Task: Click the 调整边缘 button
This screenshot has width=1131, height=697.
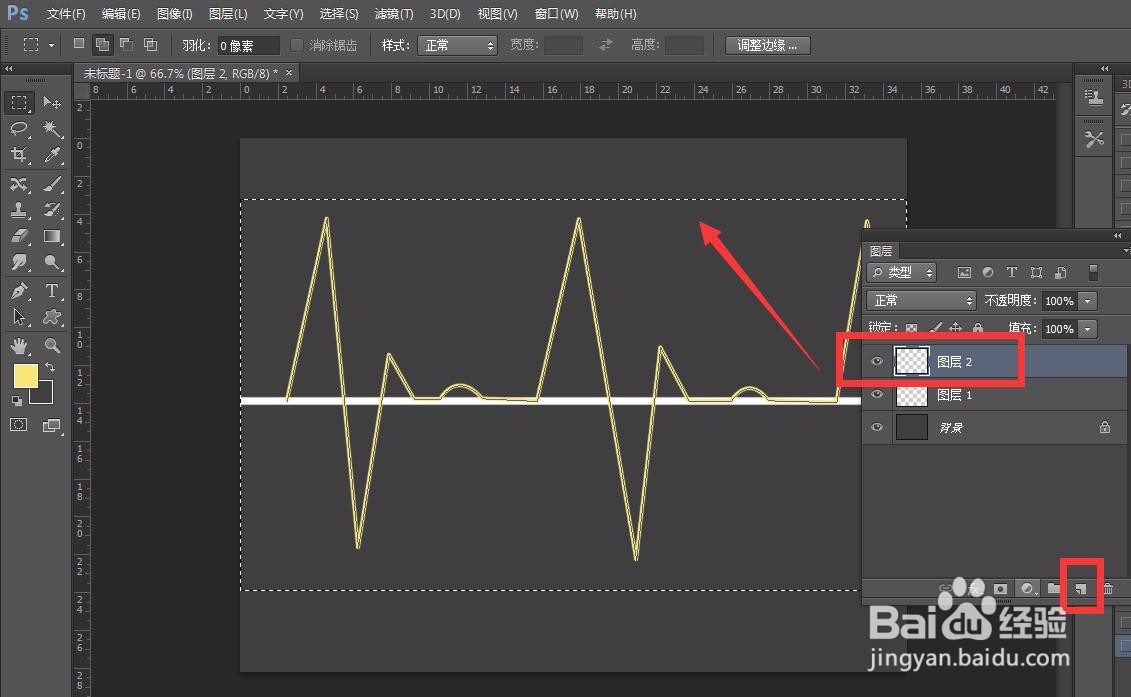Action: point(767,45)
